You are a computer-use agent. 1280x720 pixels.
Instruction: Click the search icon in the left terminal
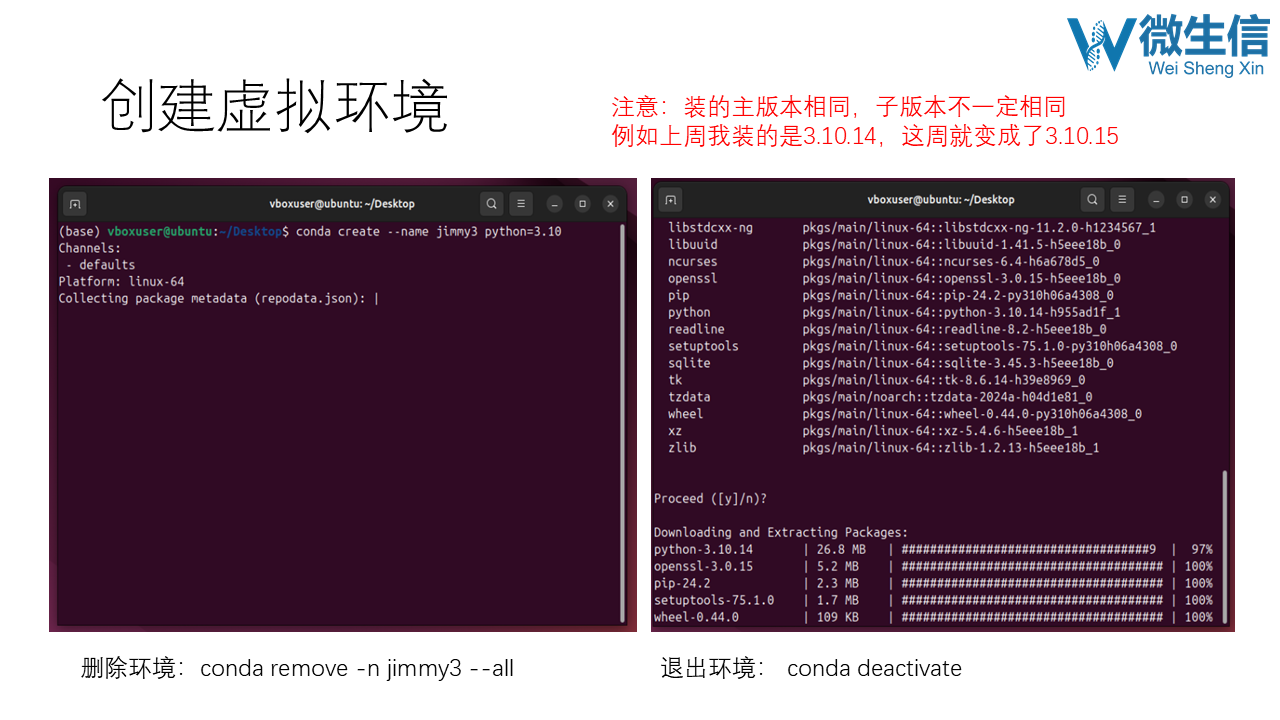(x=491, y=204)
